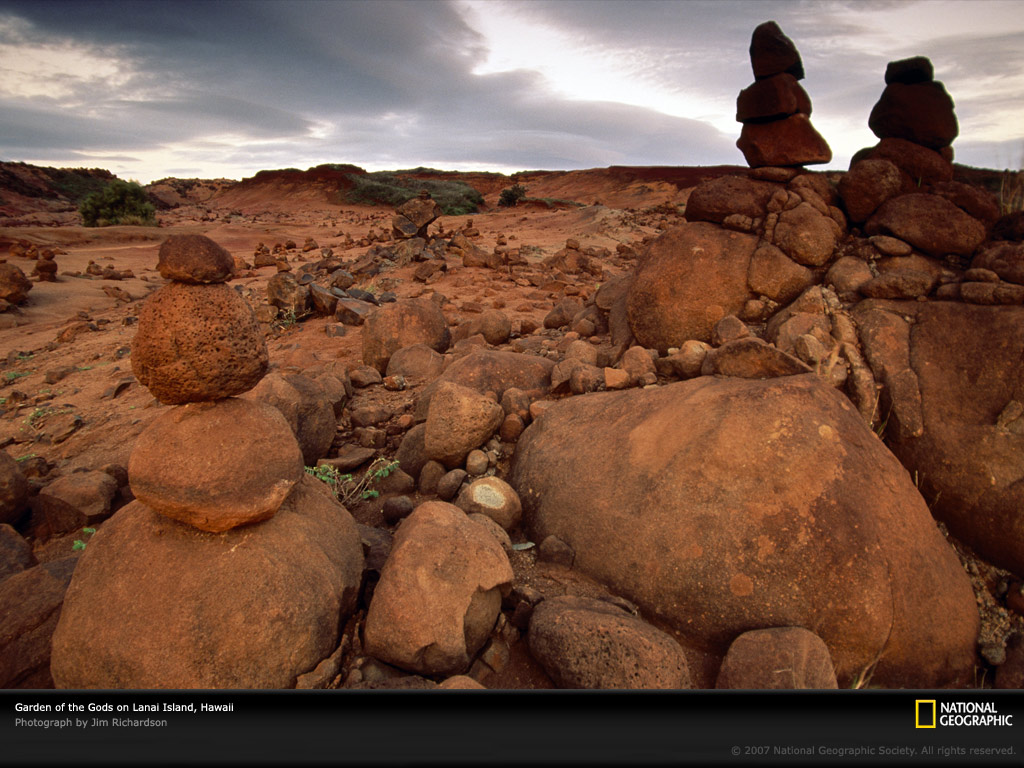This screenshot has width=1024, height=768.
Task: Click the small distant cairn in image center
Action: pyautogui.click(x=415, y=217)
